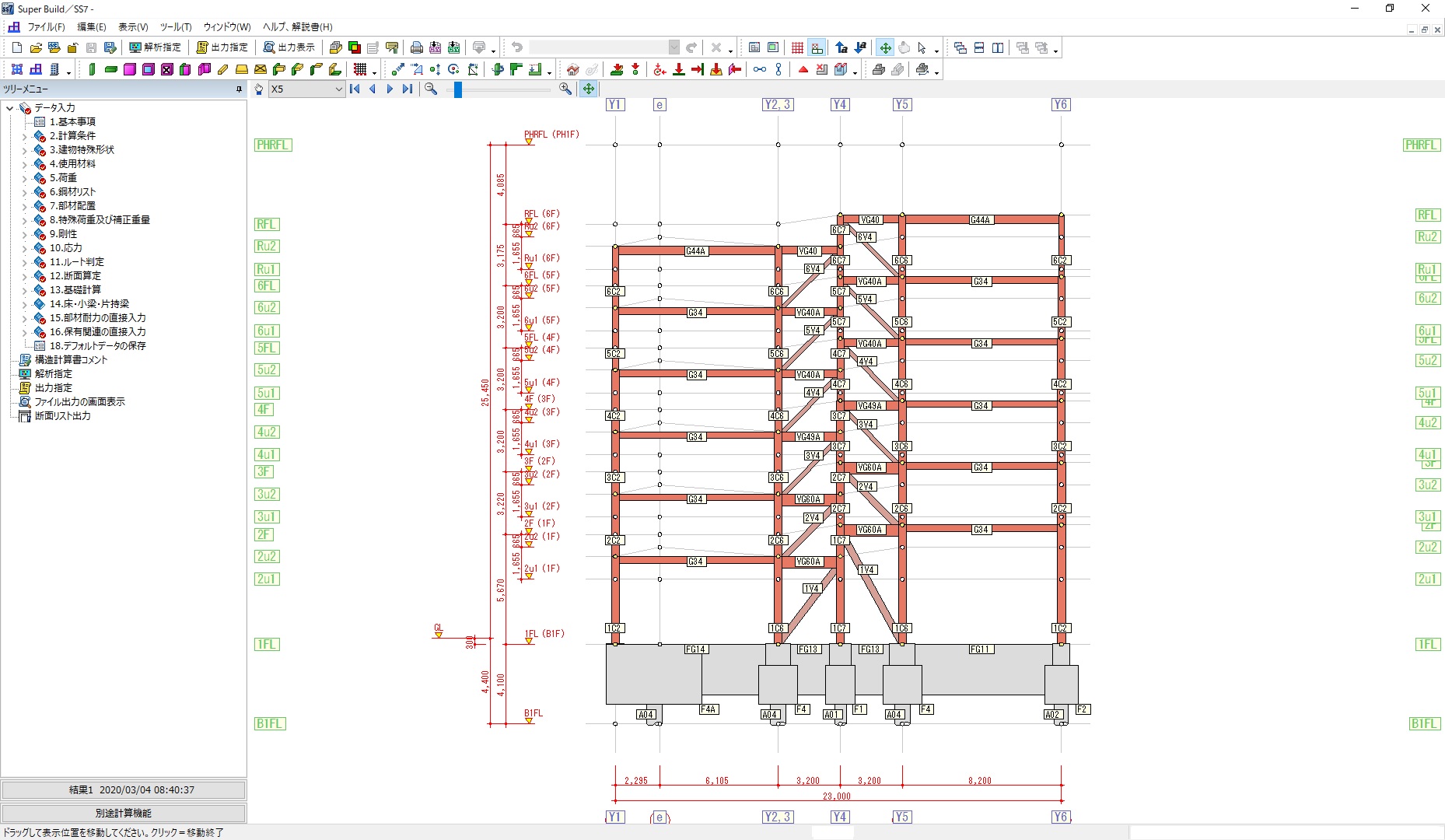Open the ウィンドウ(W) menu
Image resolution: width=1445 pixels, height=840 pixels.
(x=227, y=27)
